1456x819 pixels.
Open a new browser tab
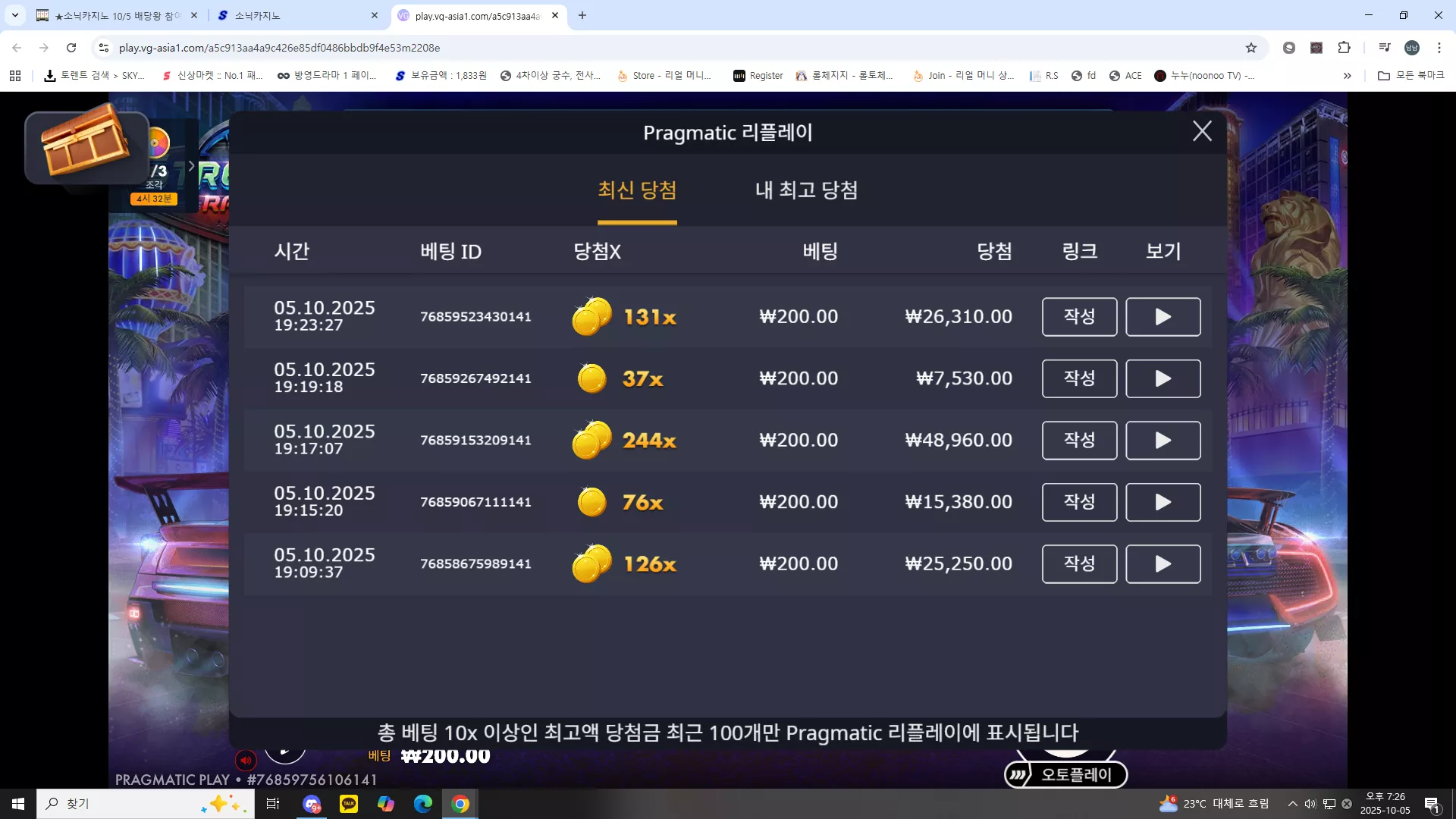[582, 15]
